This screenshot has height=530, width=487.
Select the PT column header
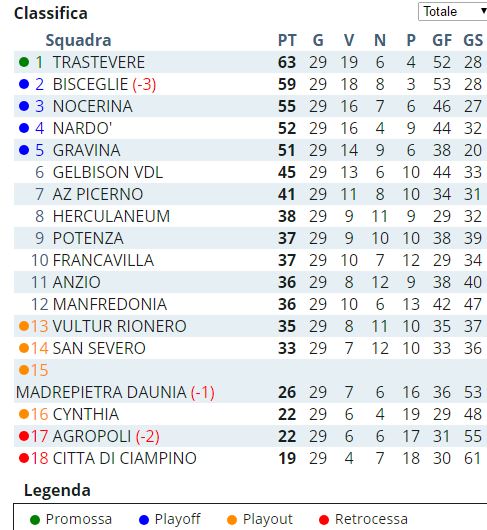[x=287, y=40]
